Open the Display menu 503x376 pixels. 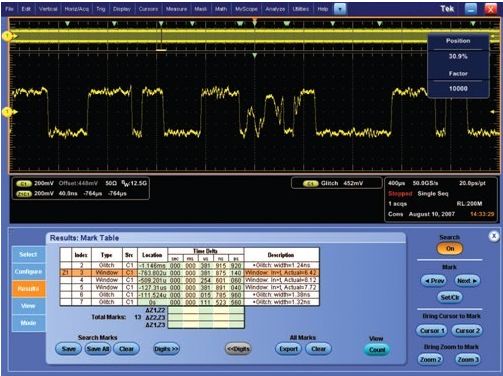[122, 9]
